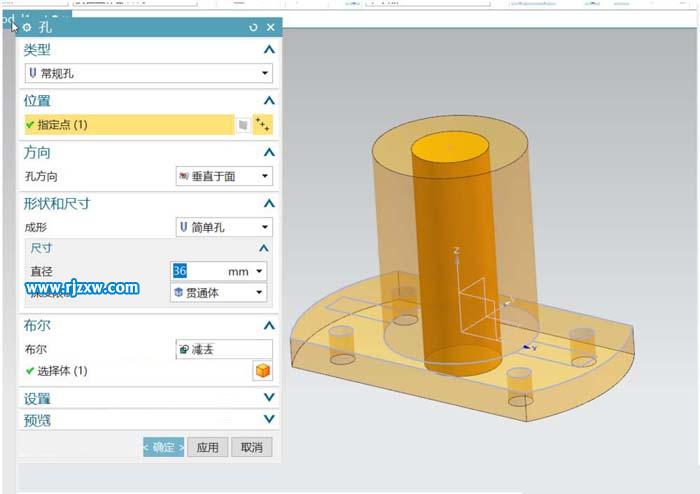The image size is (700, 494).
Task: Collapse the 形状和尺寸 section
Action: tap(269, 203)
